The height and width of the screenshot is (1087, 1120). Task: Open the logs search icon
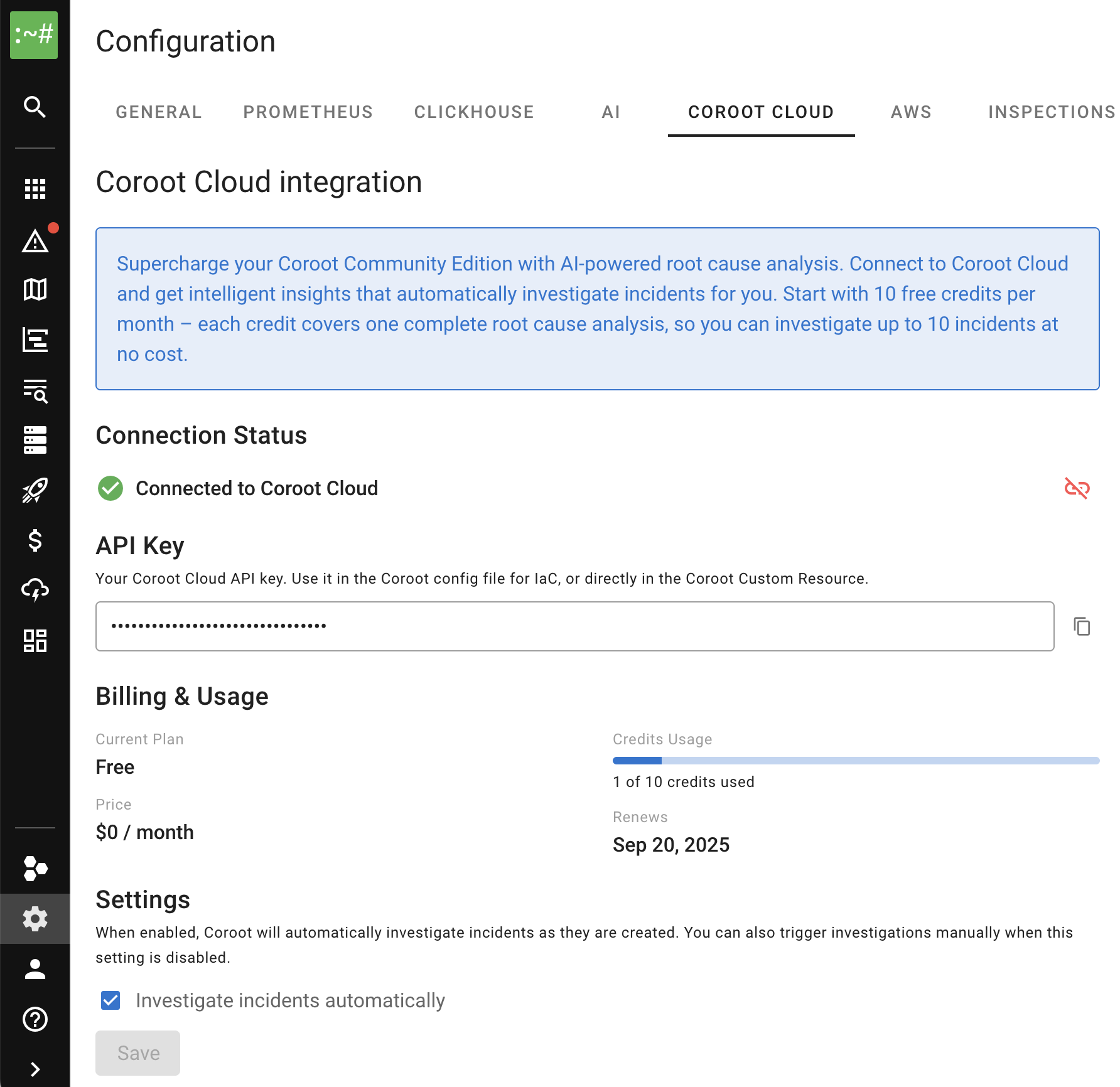click(x=35, y=390)
